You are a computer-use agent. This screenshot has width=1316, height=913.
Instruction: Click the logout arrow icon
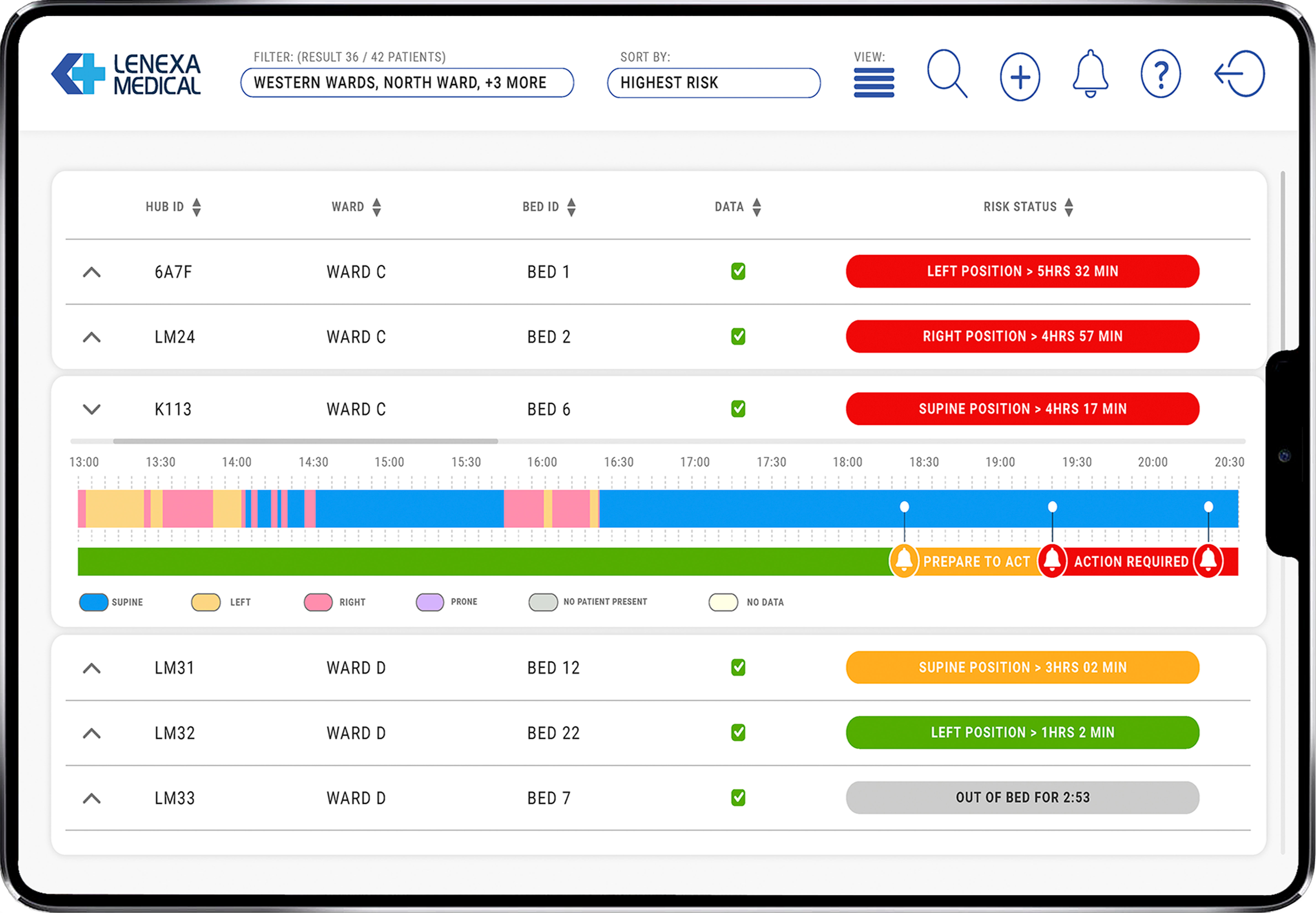[x=1239, y=74]
